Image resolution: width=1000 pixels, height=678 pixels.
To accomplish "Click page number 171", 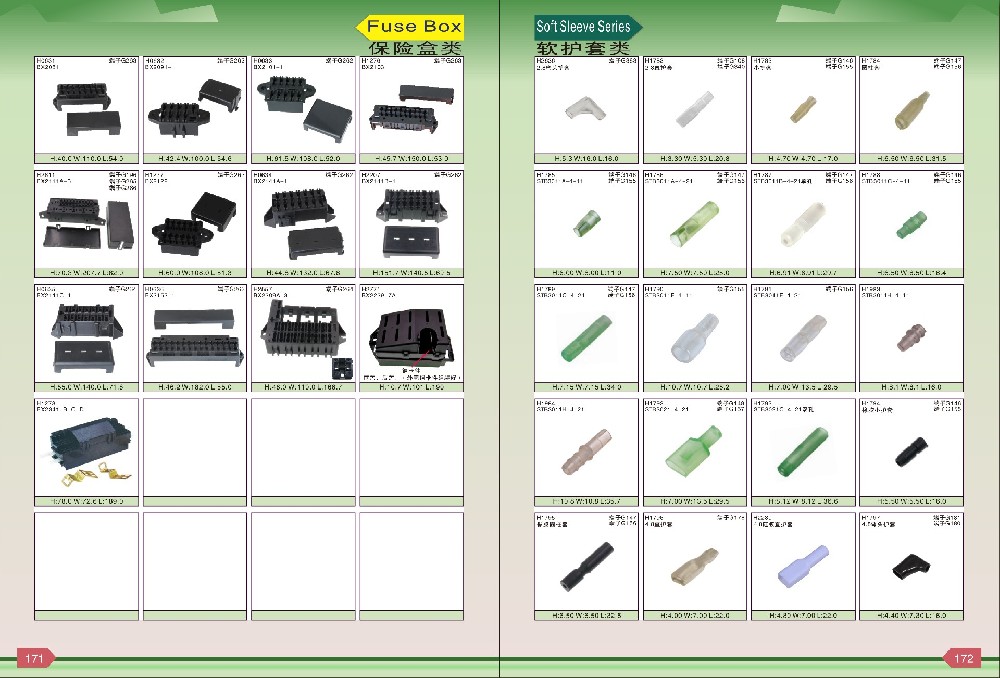I will pos(34,658).
